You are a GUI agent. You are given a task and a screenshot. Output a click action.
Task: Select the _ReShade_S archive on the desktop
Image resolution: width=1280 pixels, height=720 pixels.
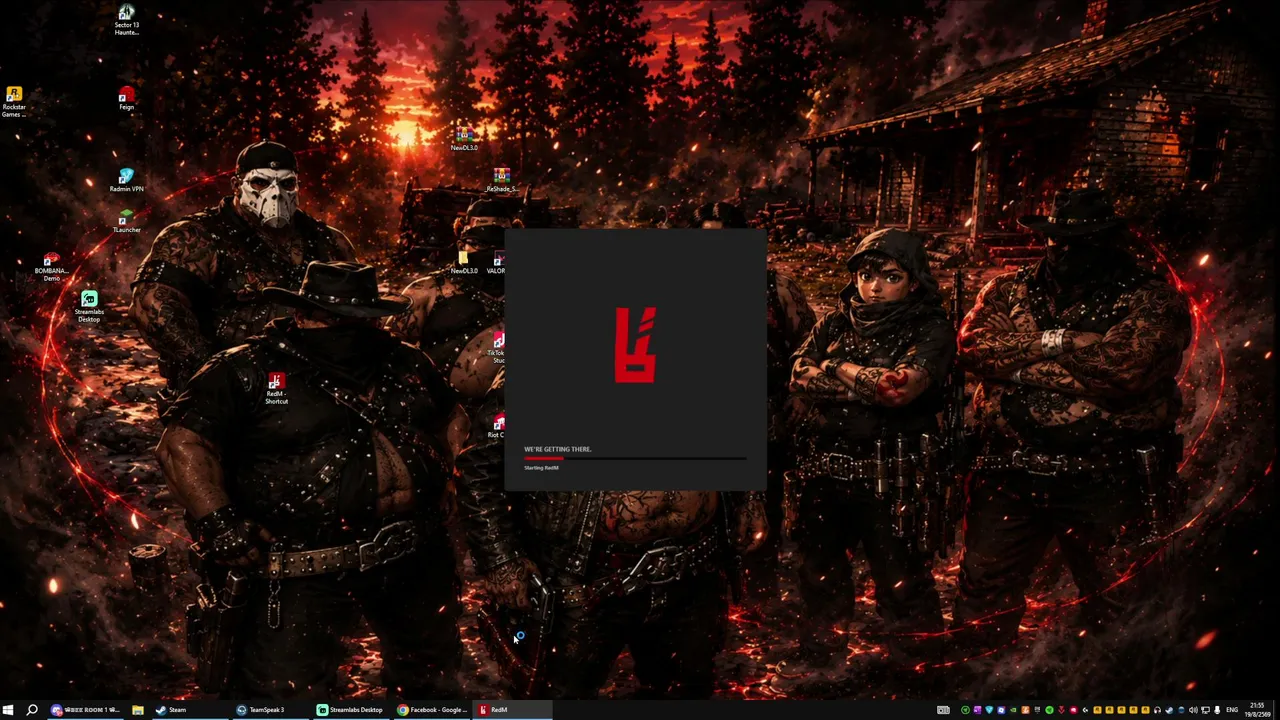click(501, 180)
